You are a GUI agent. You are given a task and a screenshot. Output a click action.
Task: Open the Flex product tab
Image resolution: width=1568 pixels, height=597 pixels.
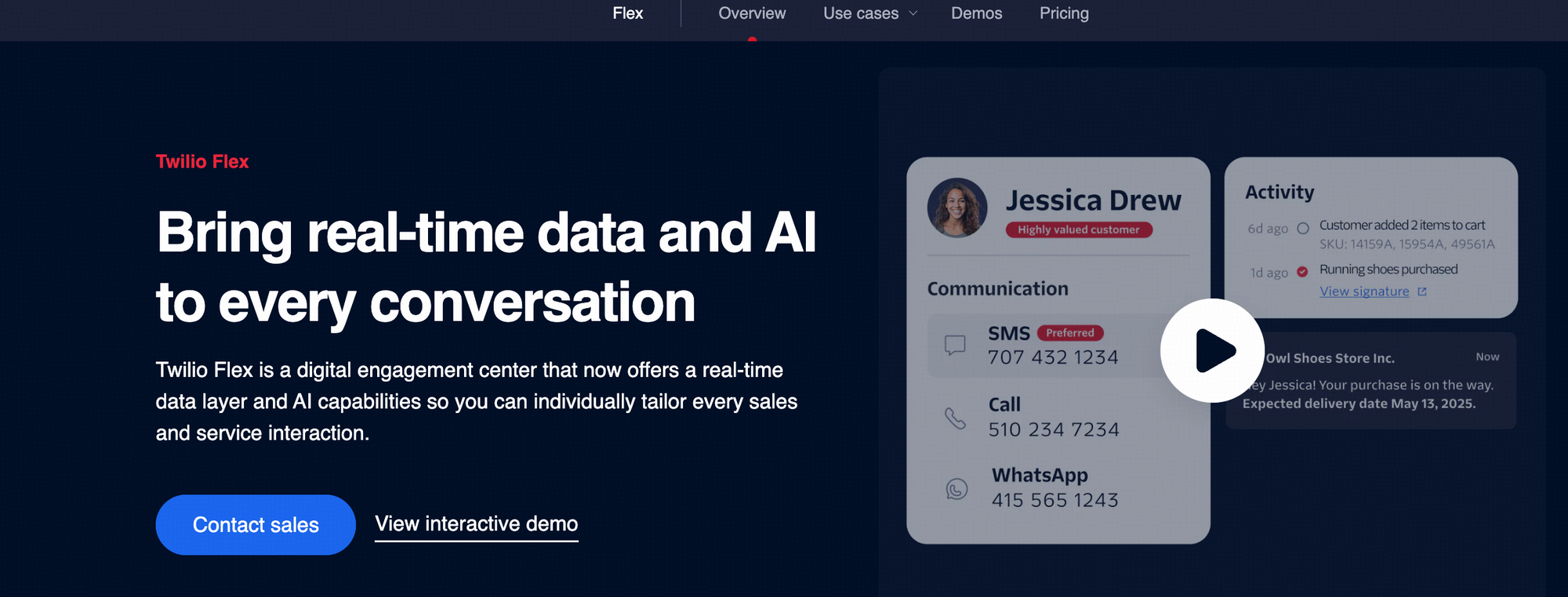(x=628, y=13)
